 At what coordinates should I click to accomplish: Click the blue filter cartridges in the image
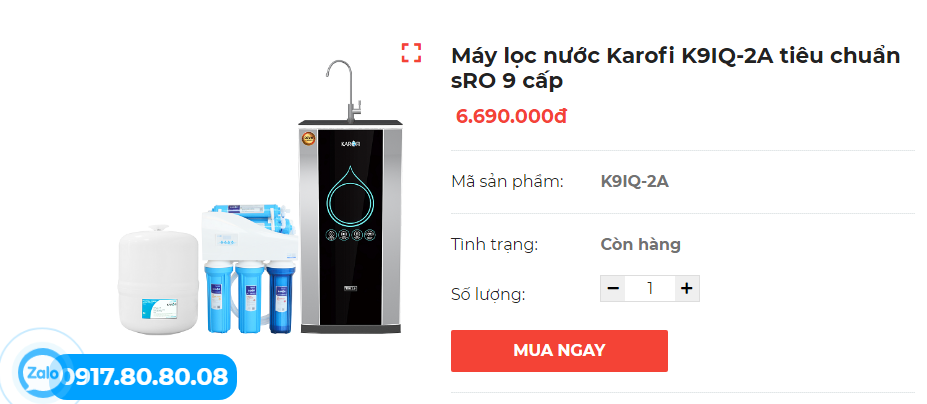[x=250, y=298]
